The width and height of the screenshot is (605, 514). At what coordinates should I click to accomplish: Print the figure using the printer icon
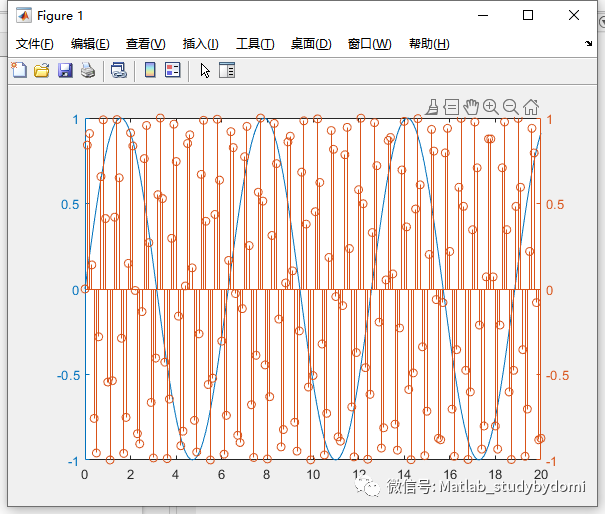click(88, 71)
